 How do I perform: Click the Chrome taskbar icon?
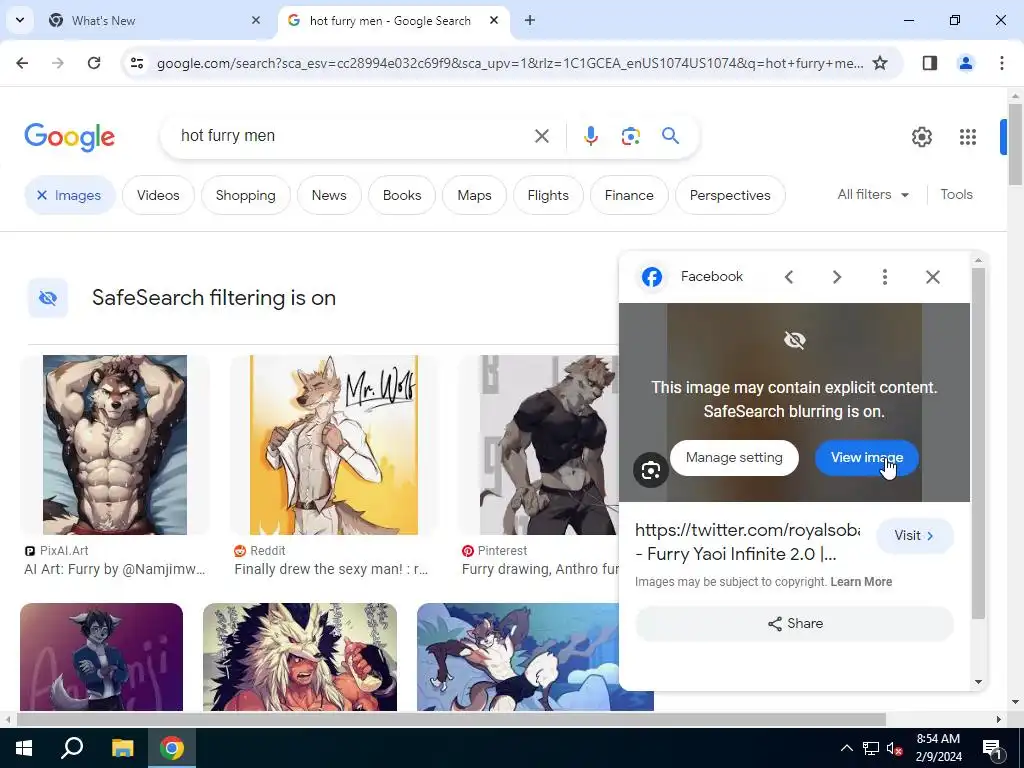pos(172,748)
